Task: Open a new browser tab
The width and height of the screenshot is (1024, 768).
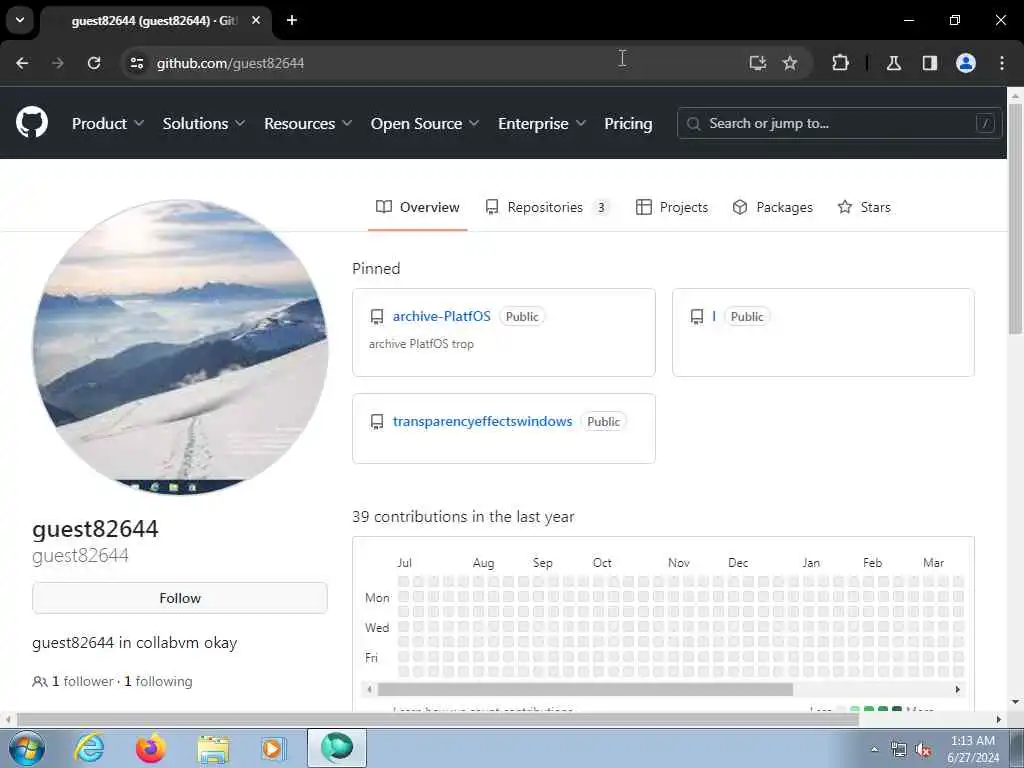Action: click(x=292, y=20)
